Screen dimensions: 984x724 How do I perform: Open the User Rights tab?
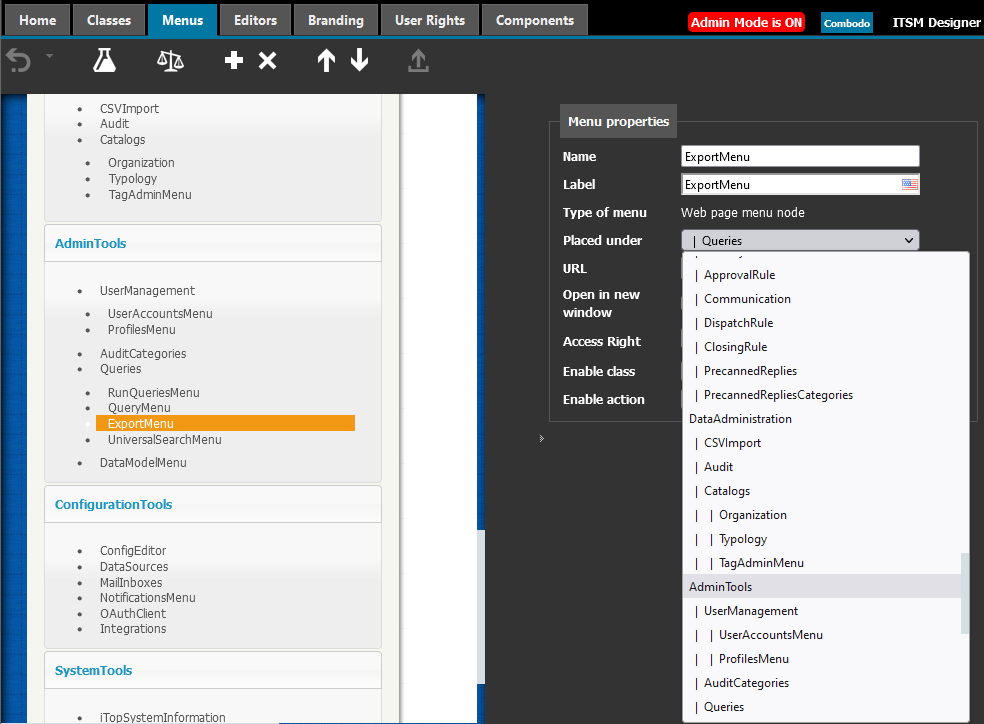(x=430, y=20)
